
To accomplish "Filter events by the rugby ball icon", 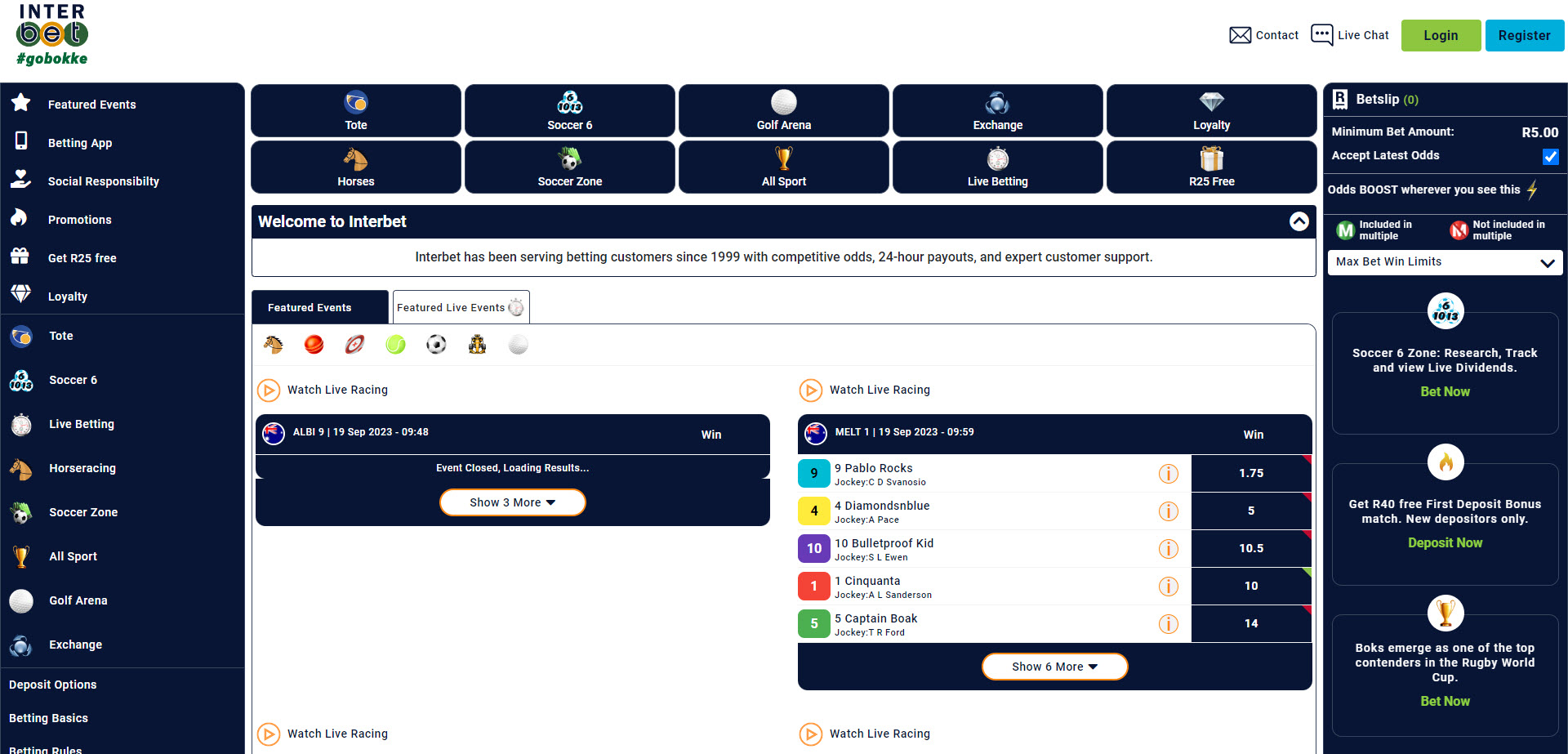I will 354,345.
